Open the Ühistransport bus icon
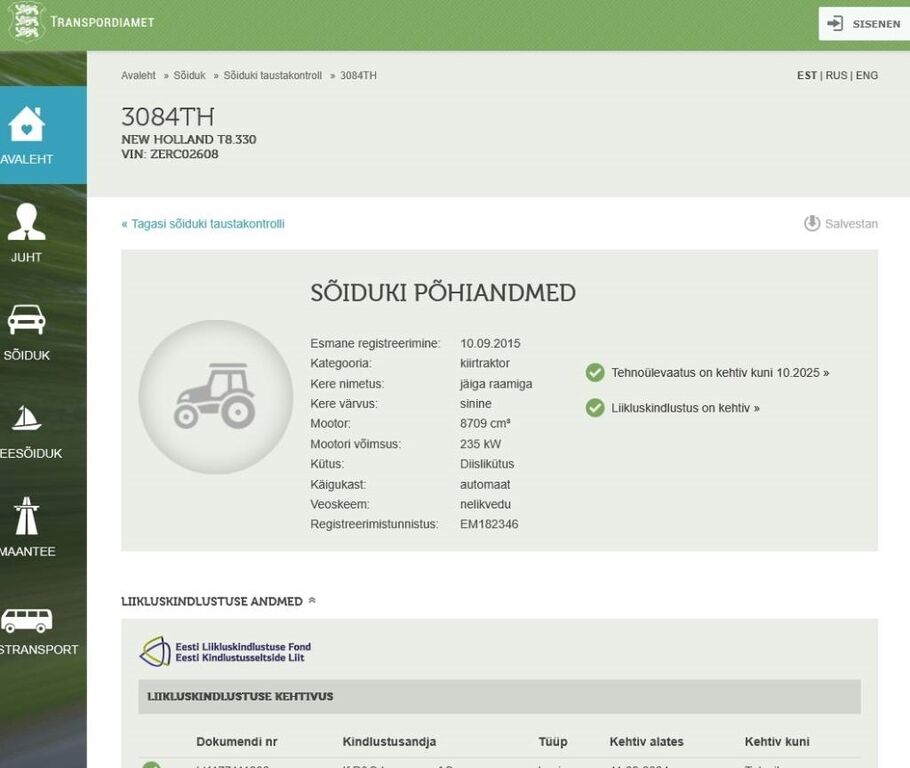 pyautogui.click(x=26, y=621)
